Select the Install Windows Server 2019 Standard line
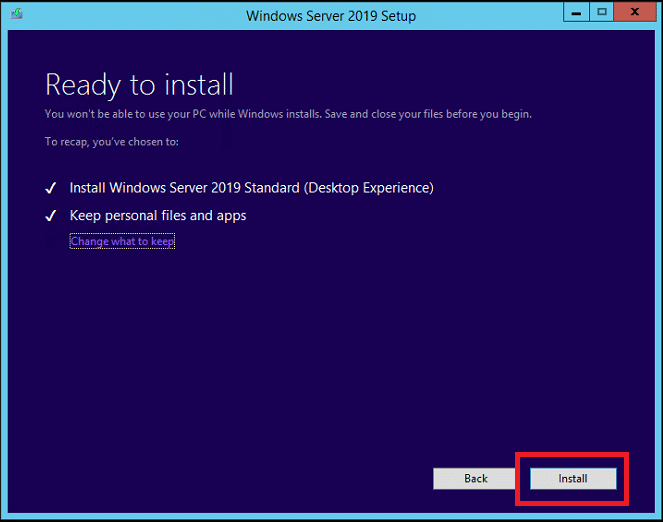This screenshot has width=663, height=522. tap(252, 188)
